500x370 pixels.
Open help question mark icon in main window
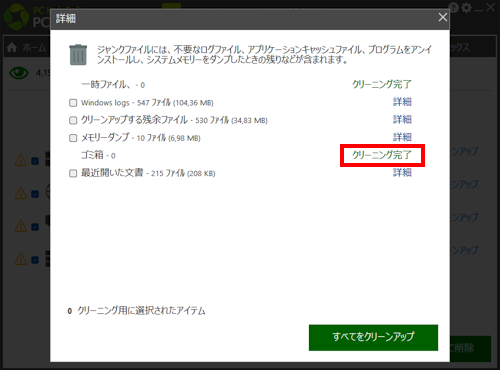(454, 8)
